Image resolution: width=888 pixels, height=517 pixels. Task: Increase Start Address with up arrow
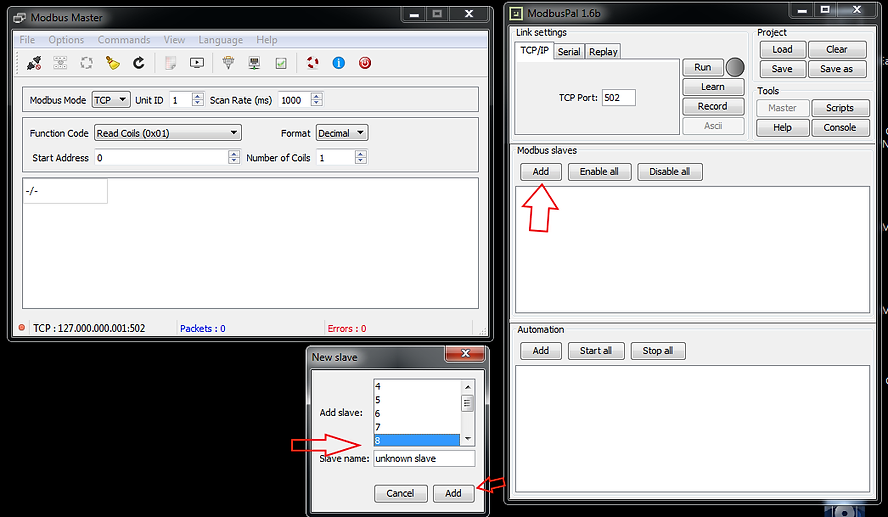click(x=234, y=154)
